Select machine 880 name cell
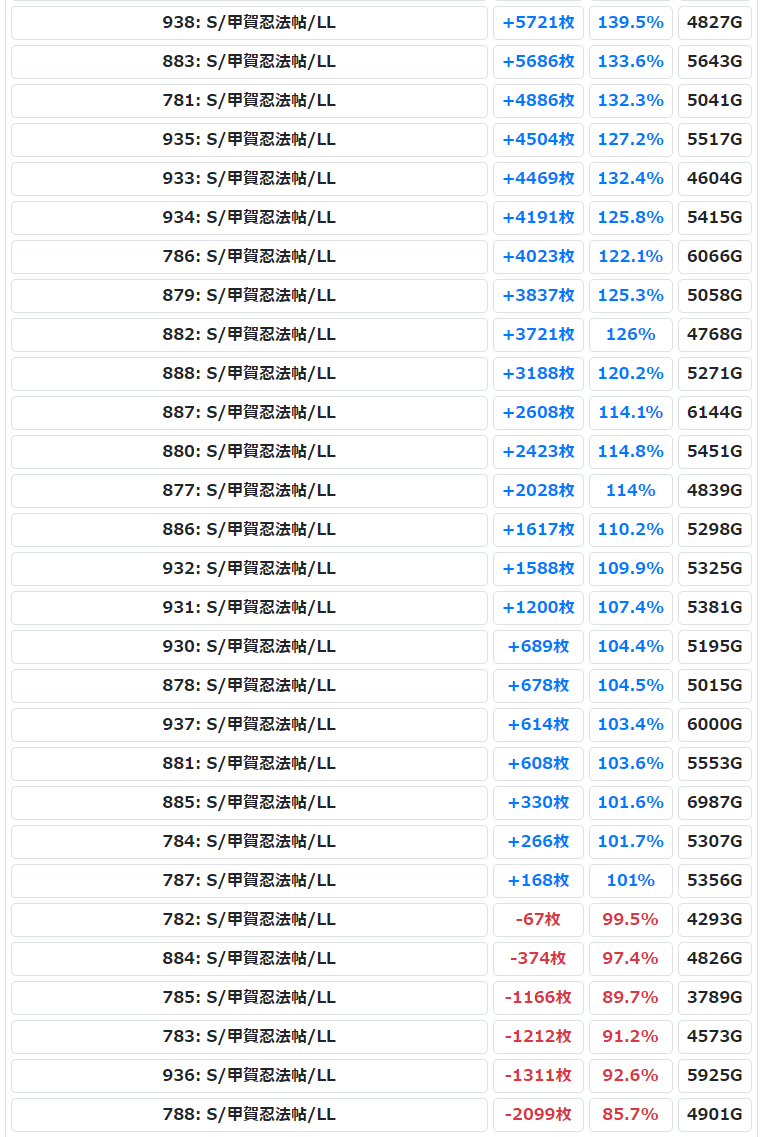 [249, 452]
